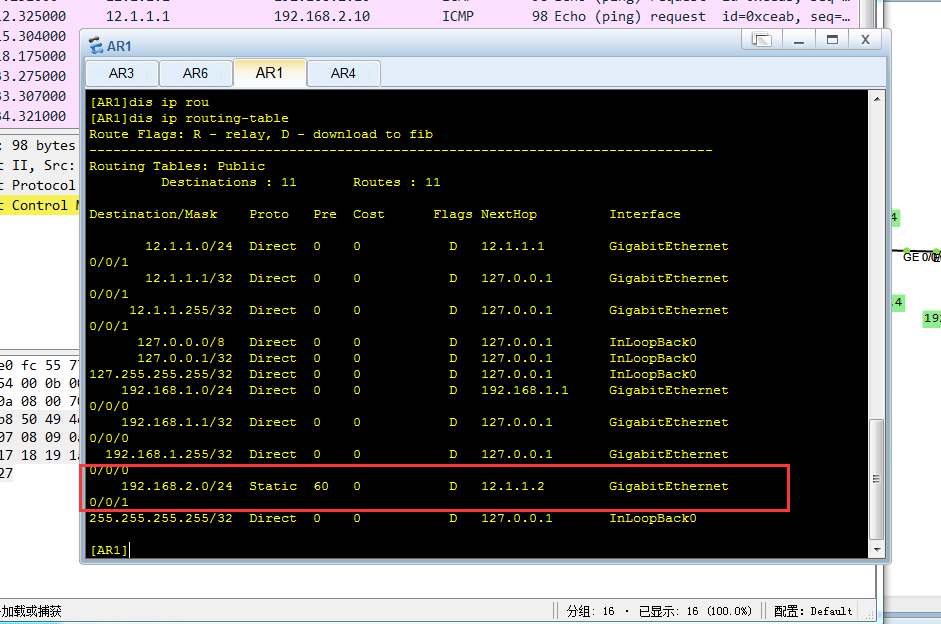This screenshot has height=624, width=941.
Task: Click the 192.168.1.255/32 destination entry
Action: click(x=169, y=454)
